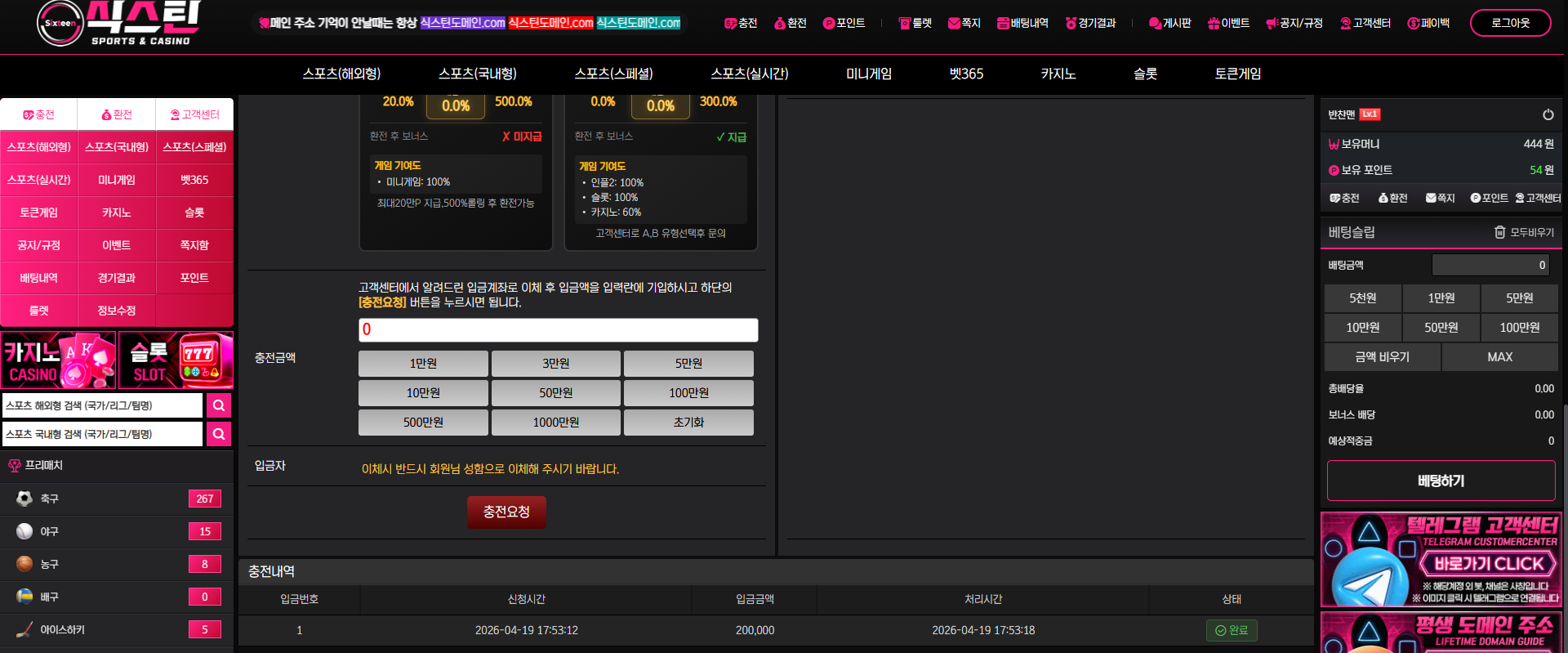Click the trash icon to clear bet slip

[x=1499, y=232]
